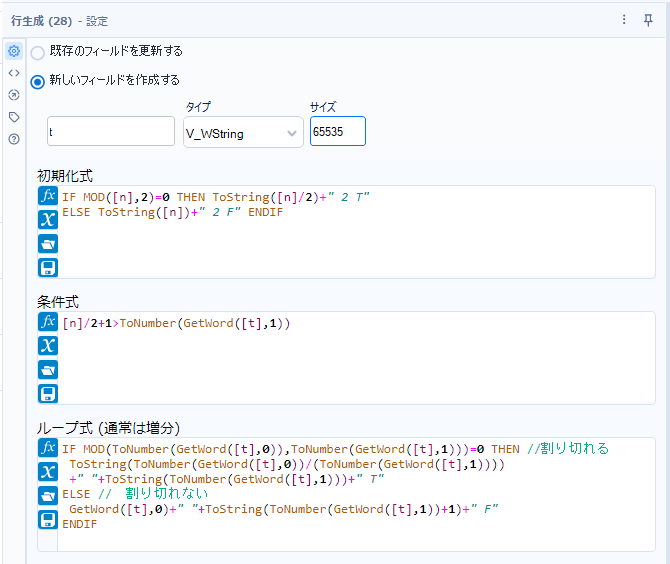Open the three-dot options menu in header
670x564 pixels.
click(x=624, y=20)
